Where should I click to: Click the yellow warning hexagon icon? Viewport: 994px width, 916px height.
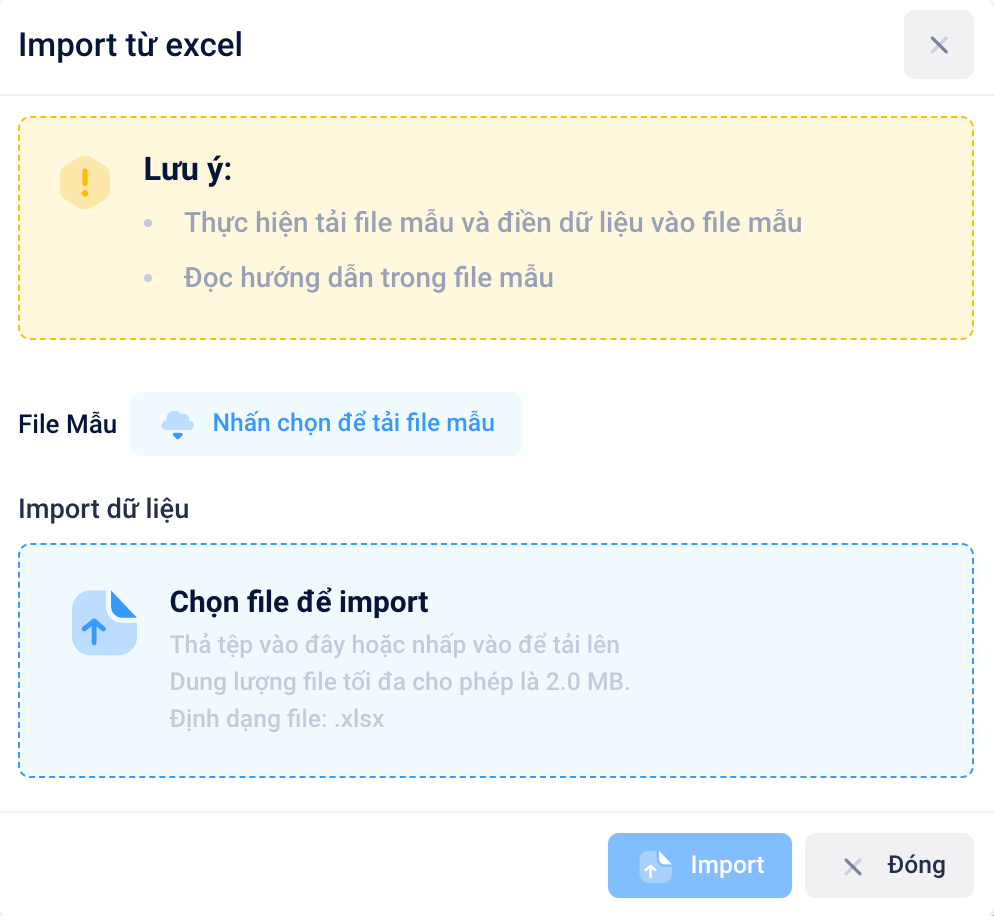85,183
